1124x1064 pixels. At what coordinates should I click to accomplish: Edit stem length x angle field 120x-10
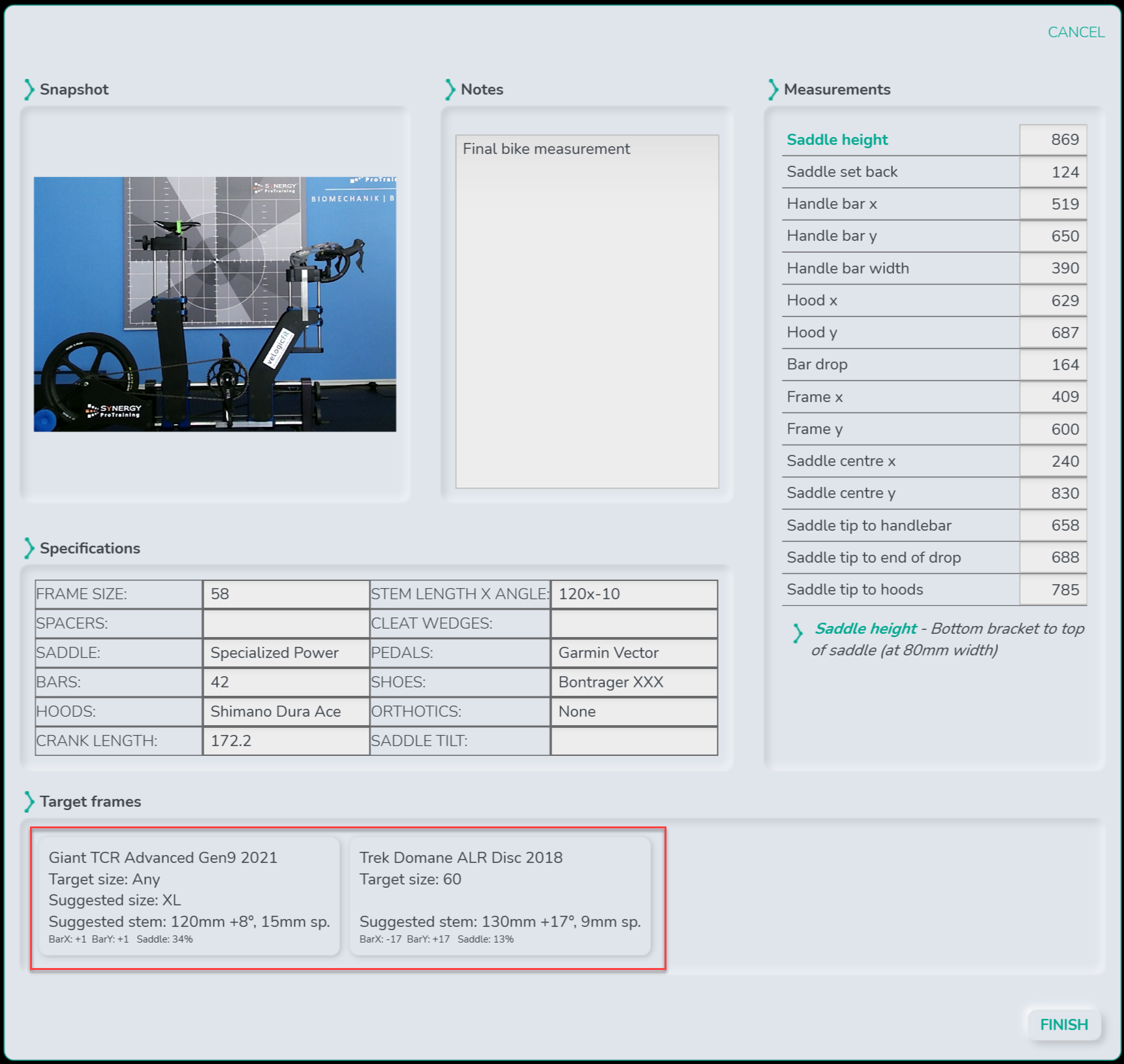(x=634, y=594)
